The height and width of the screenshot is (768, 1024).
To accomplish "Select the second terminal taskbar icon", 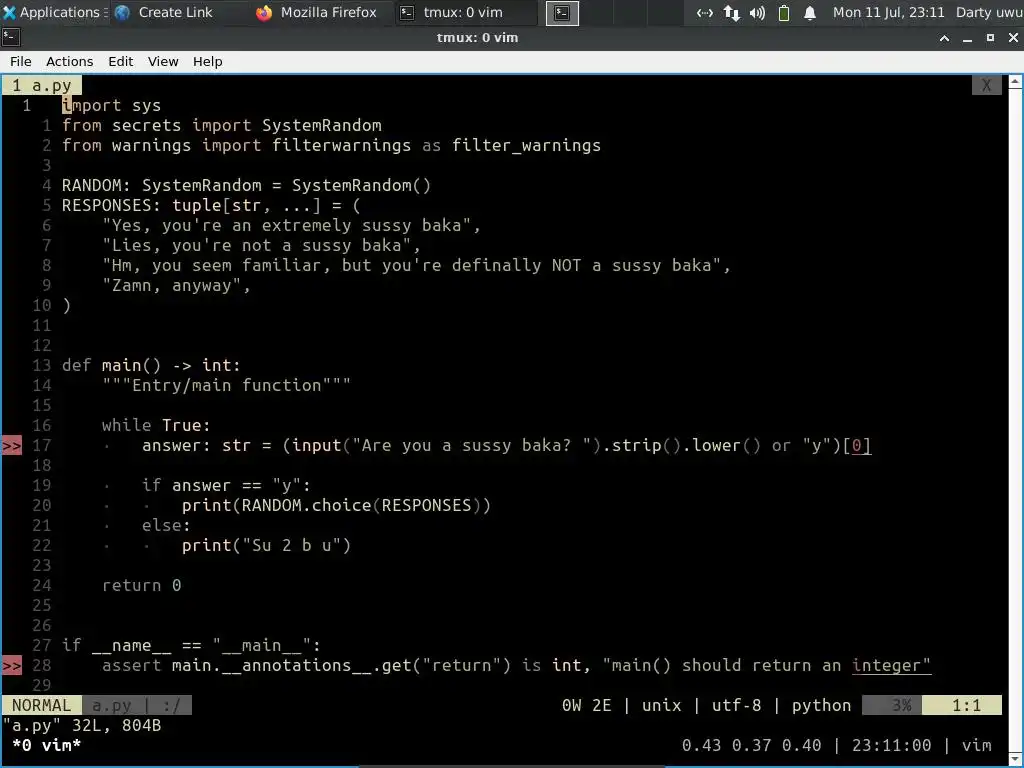I will (x=562, y=12).
